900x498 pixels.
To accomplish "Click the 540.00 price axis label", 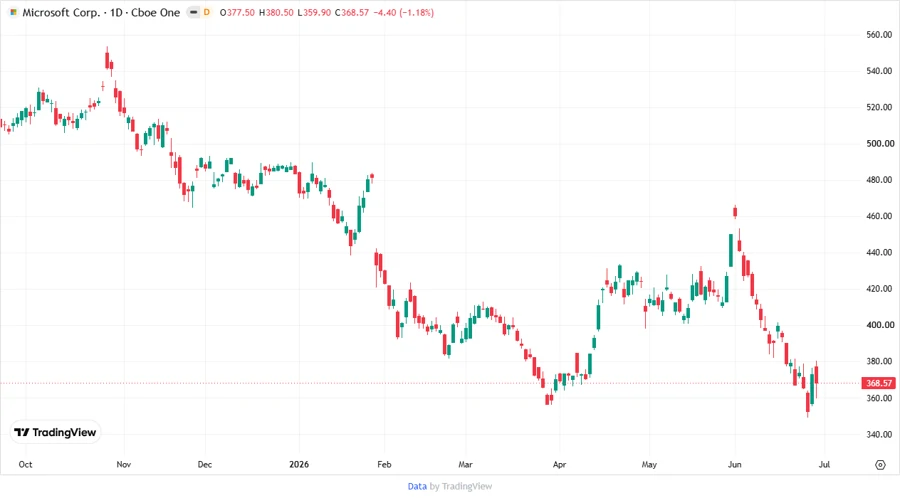I will 879,71.
